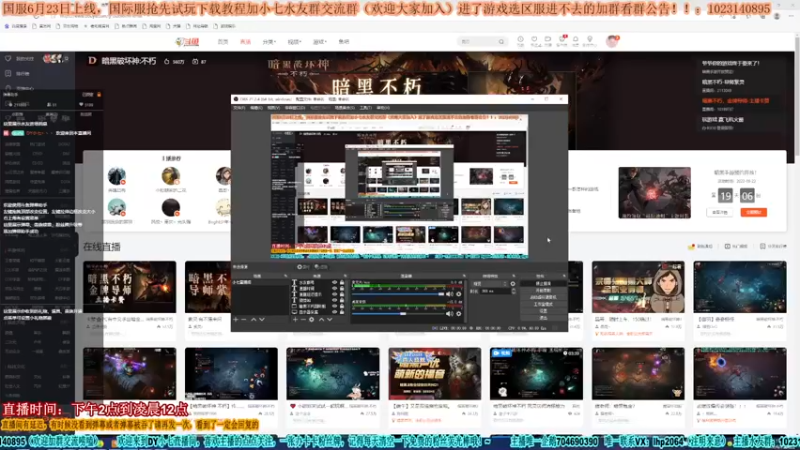Click 工作室模式 studio mode button
This screenshot has width=800, height=450.
tap(543, 304)
